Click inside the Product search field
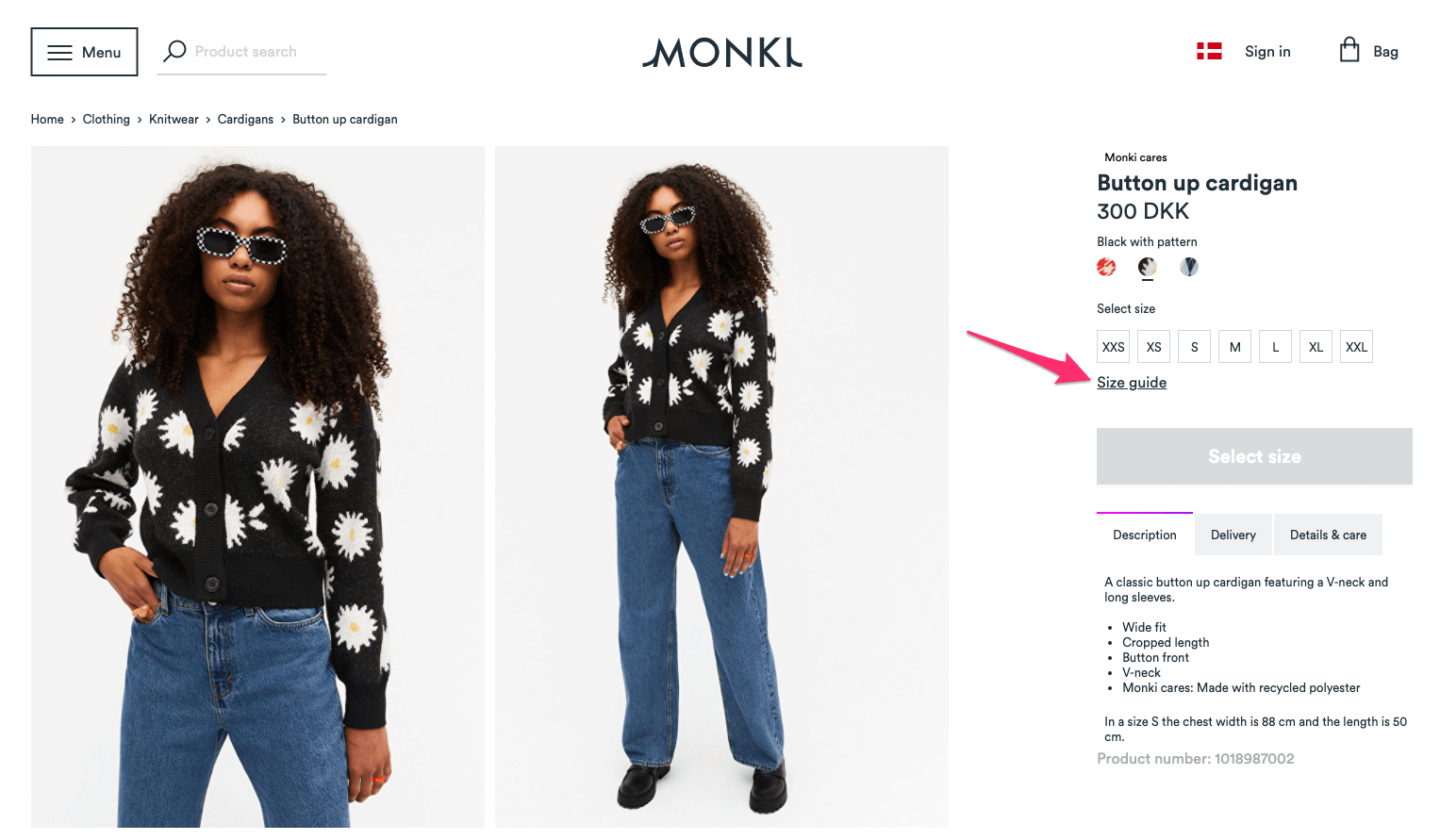Image resolution: width=1440 pixels, height=840 pixels. tap(250, 51)
